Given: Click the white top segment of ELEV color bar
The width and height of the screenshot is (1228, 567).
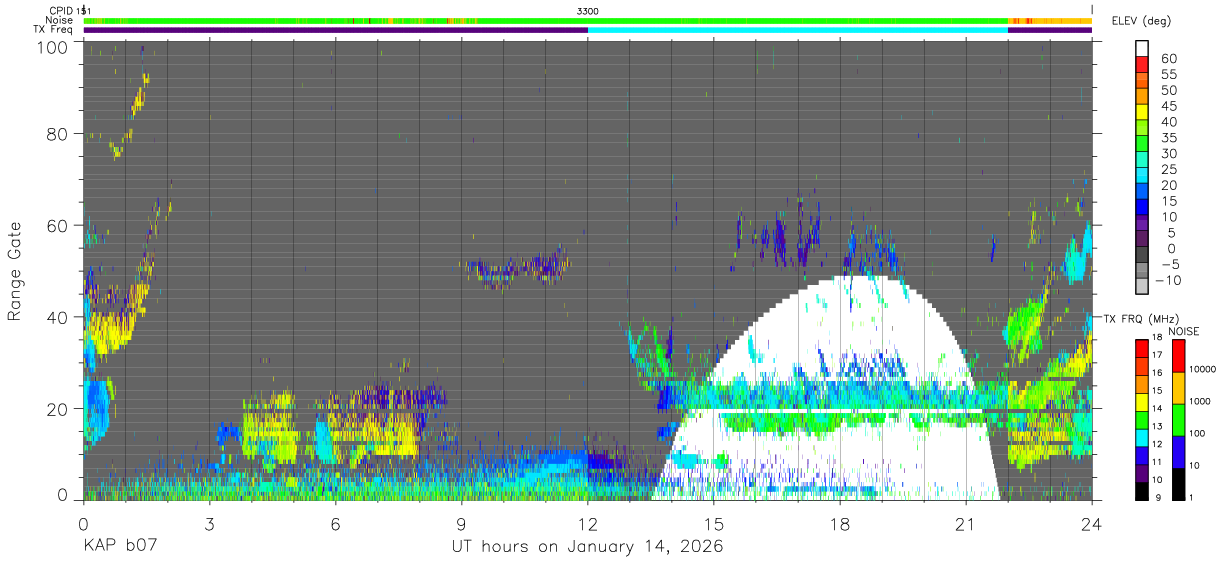Looking at the screenshot, I should pyautogui.click(x=1142, y=50).
